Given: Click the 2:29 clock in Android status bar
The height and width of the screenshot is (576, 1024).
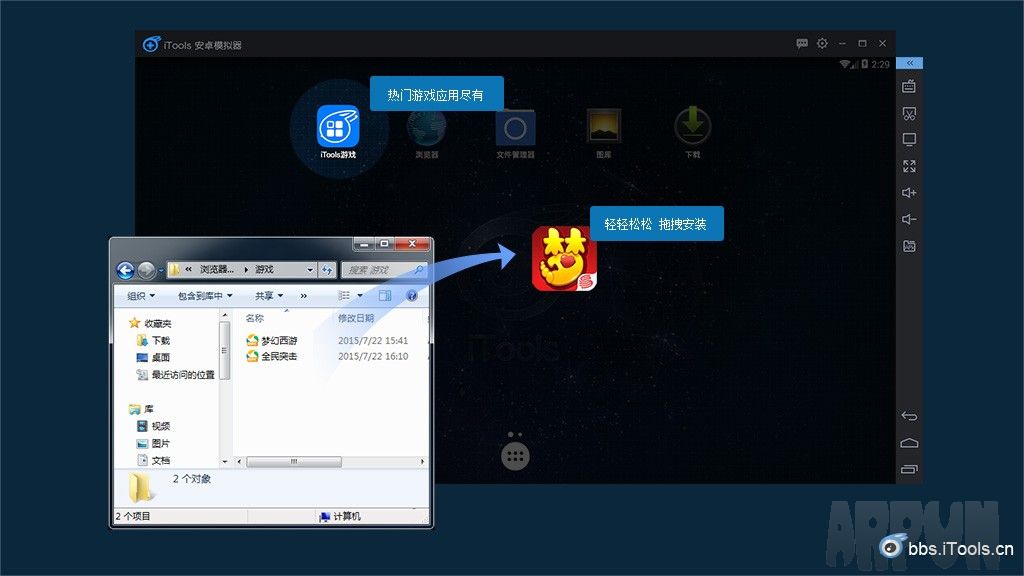Looking at the screenshot, I should click(x=880, y=64).
